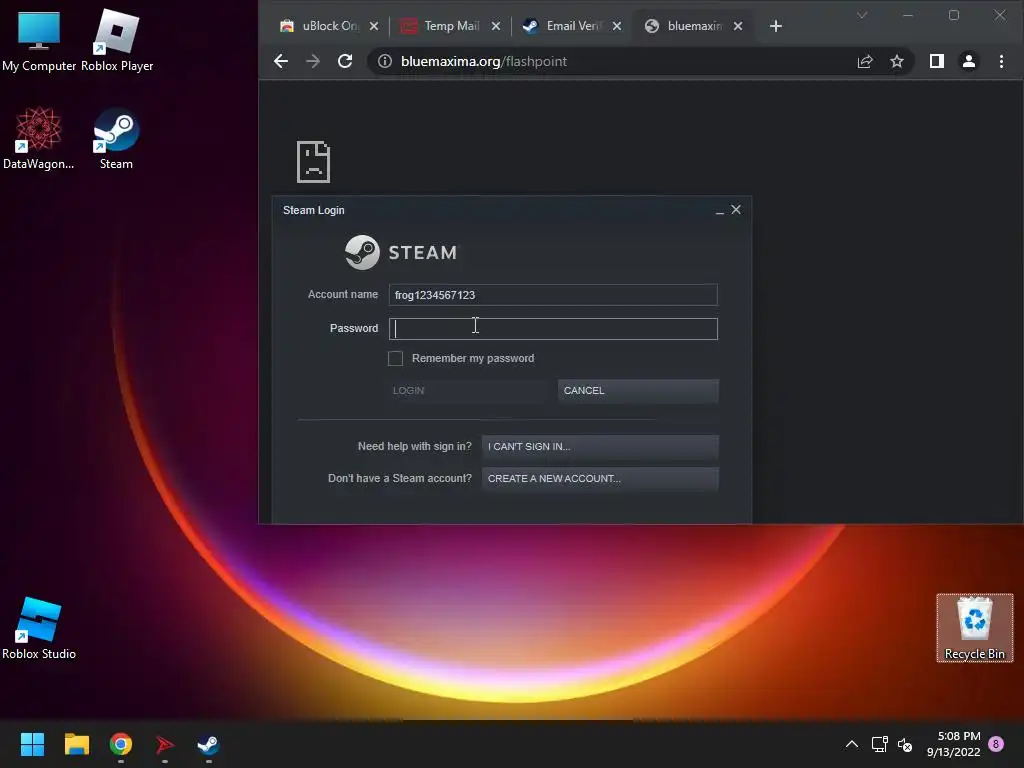Click the Steam taskbar icon
The image size is (1024, 768).
pos(208,744)
